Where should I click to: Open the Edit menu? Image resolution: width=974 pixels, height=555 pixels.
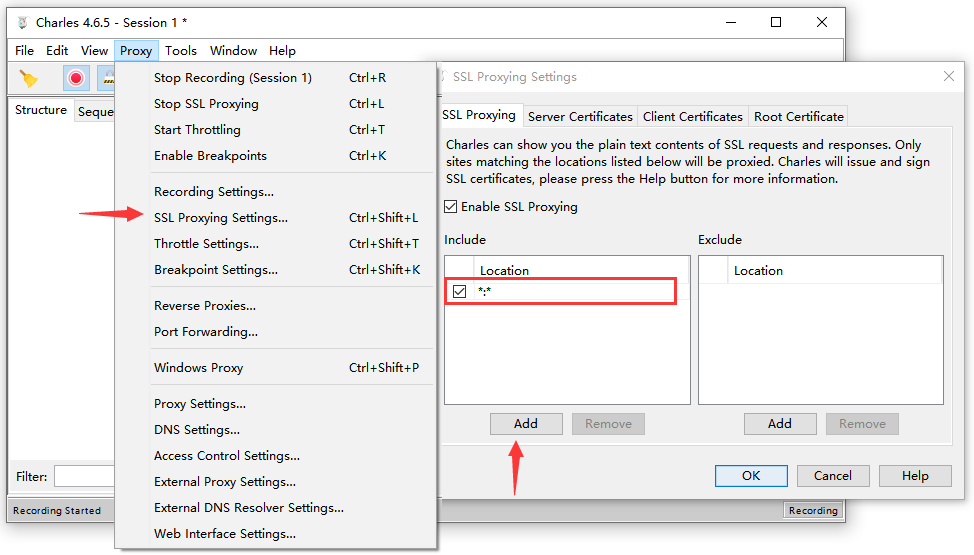tap(57, 51)
